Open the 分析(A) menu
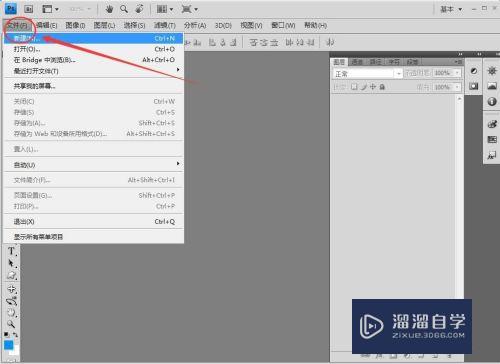The image size is (500, 364). click(195, 25)
